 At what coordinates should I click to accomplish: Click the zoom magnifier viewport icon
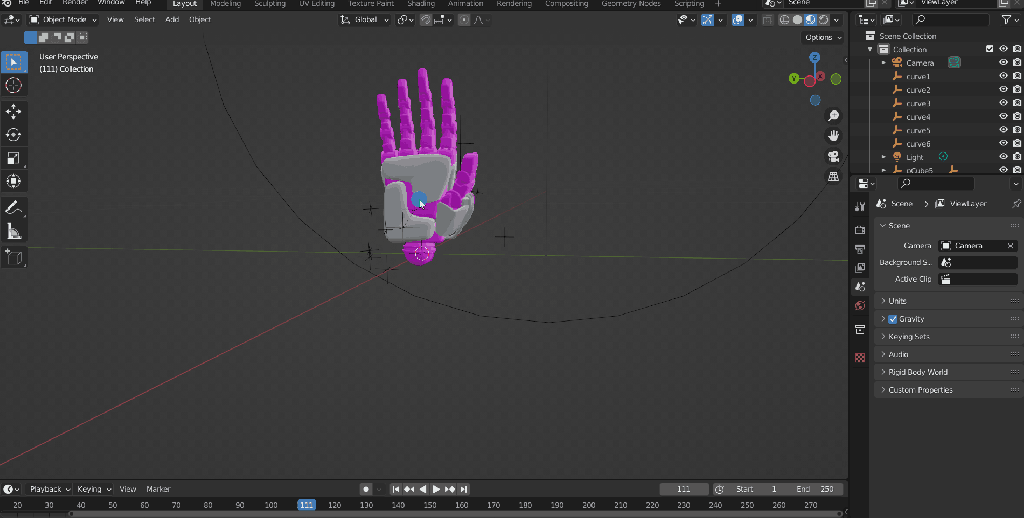click(x=833, y=116)
